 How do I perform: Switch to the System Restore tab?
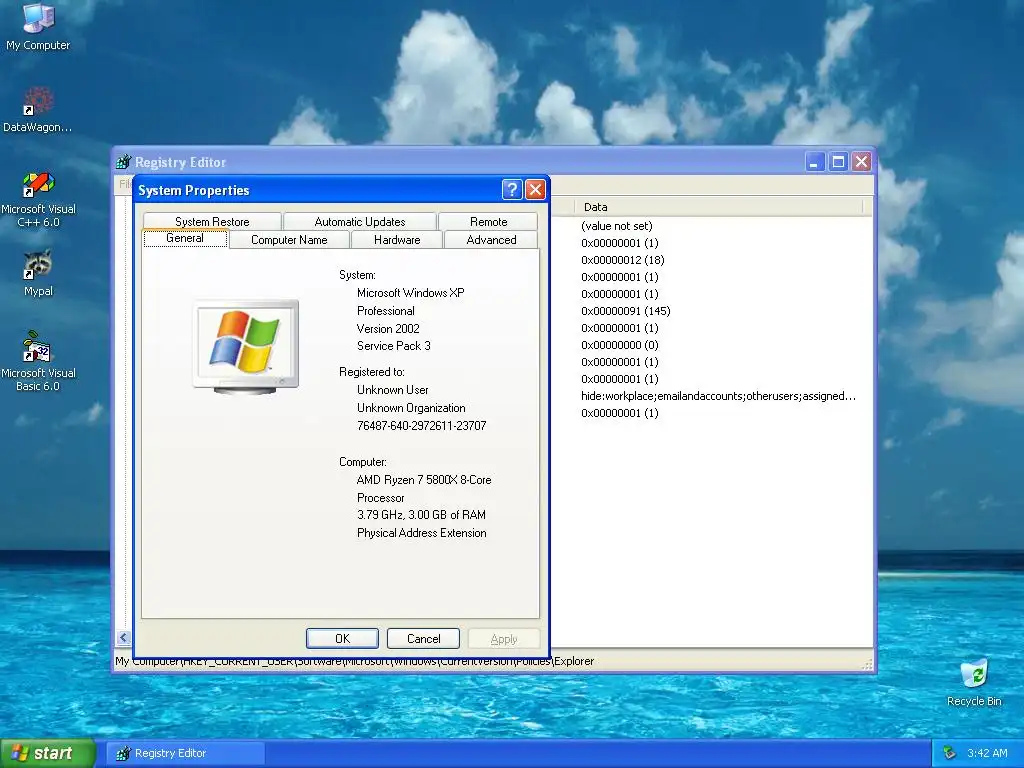212,221
